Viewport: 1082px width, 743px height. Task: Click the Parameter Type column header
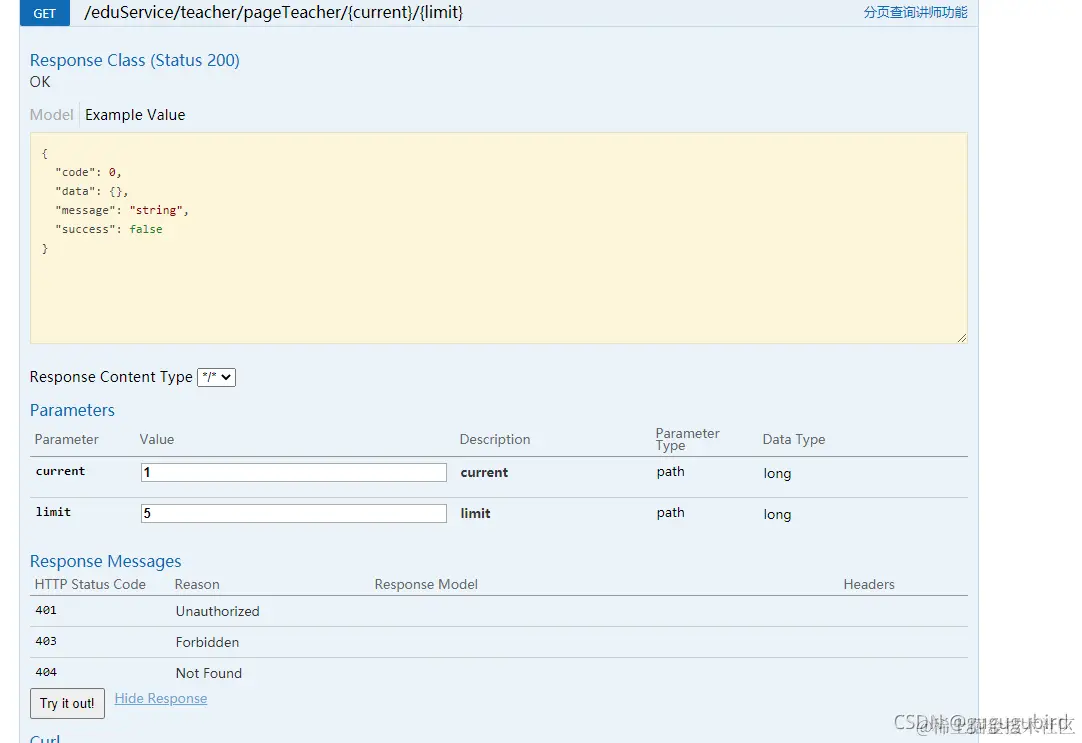(x=687, y=439)
